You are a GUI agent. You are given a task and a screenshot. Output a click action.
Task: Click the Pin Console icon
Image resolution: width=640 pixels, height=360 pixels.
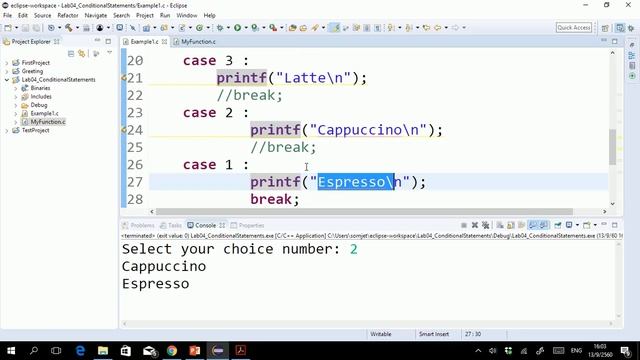click(x=558, y=225)
